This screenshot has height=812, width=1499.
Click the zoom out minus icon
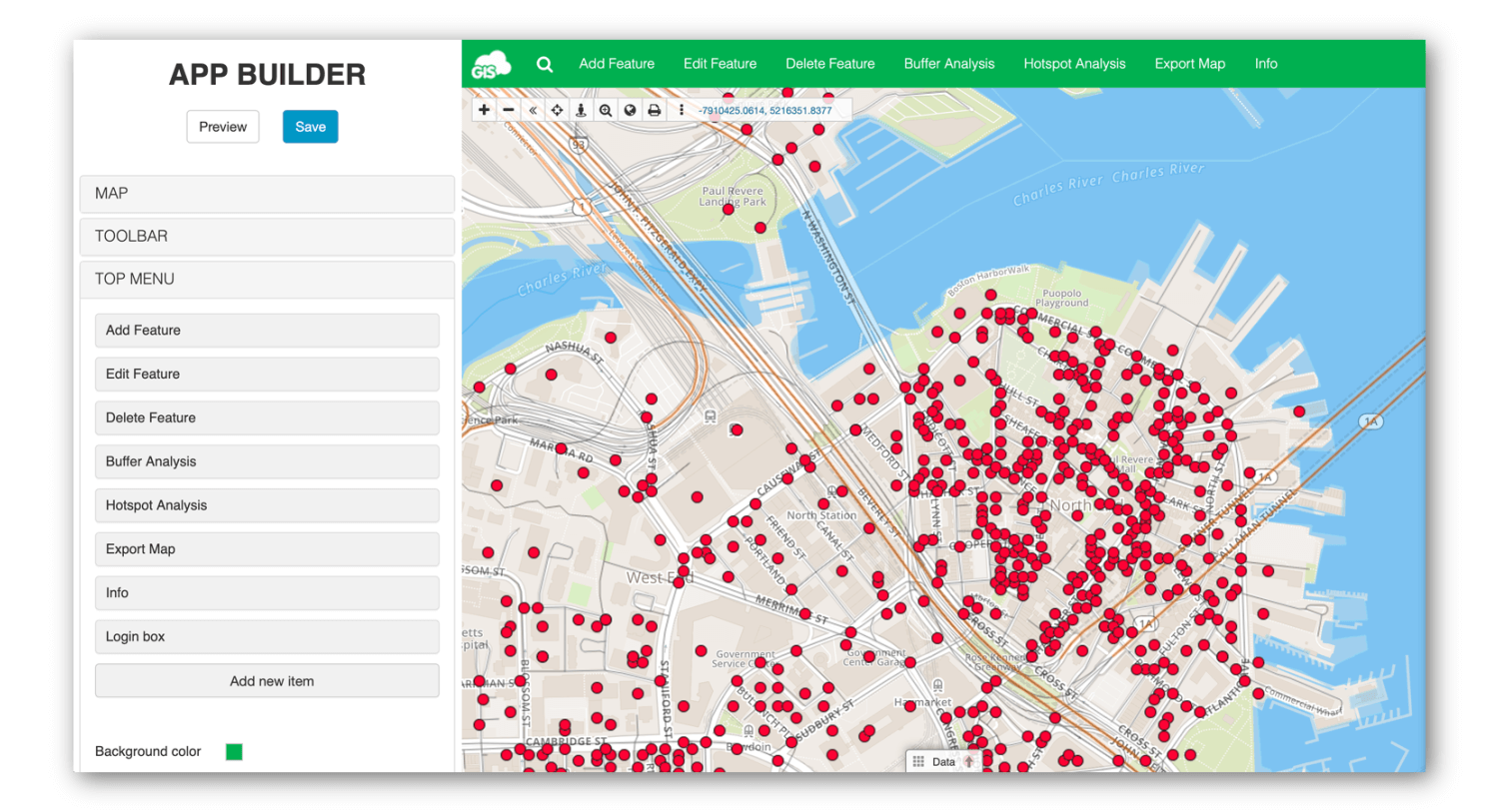[509, 109]
